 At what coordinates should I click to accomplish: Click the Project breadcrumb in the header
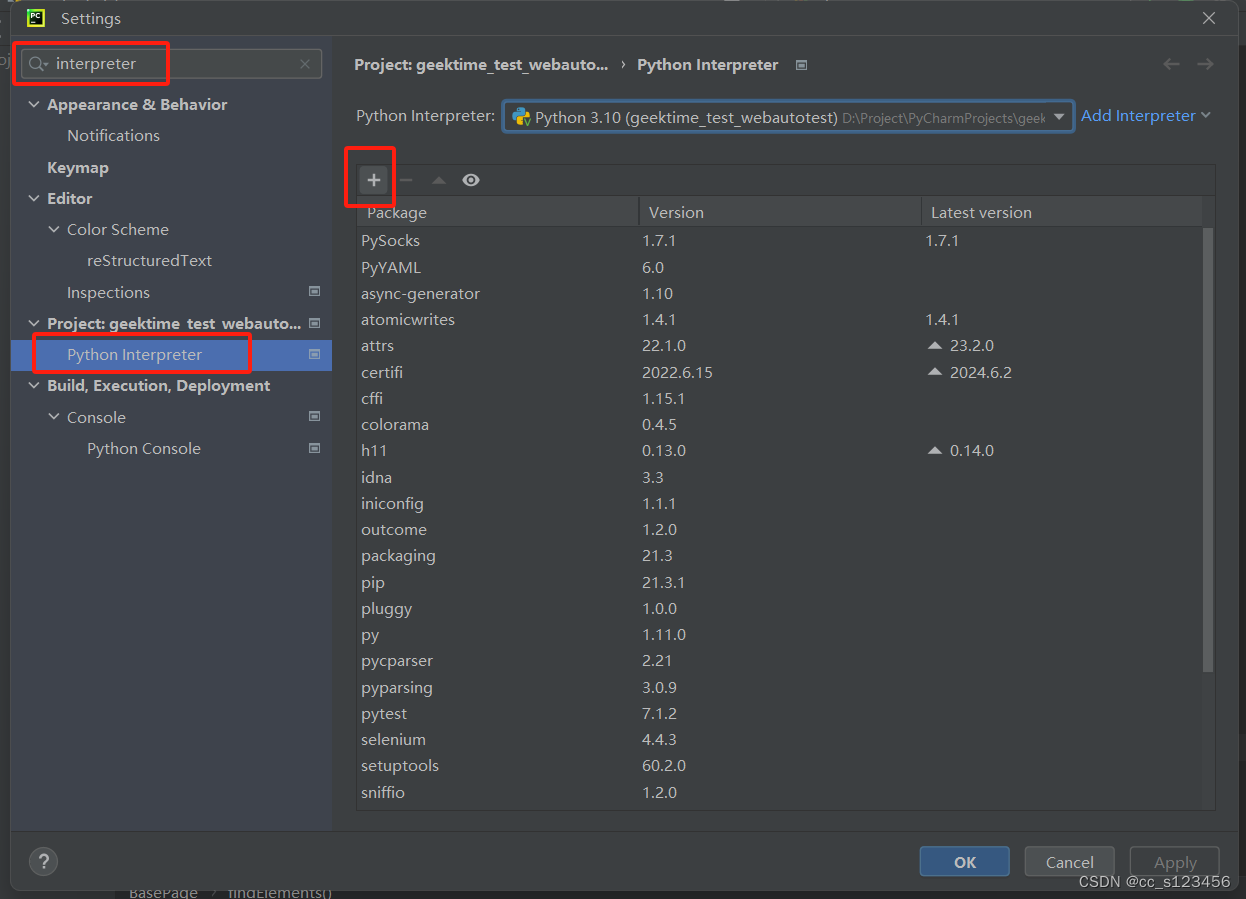pos(480,64)
